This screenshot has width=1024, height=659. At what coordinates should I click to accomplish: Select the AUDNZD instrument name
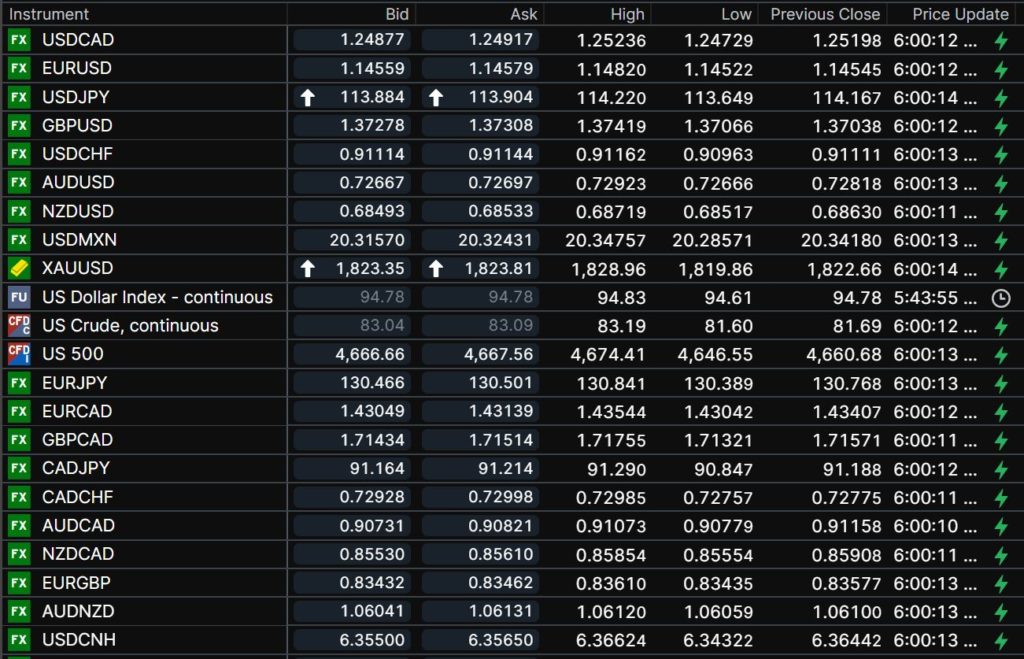click(78, 610)
